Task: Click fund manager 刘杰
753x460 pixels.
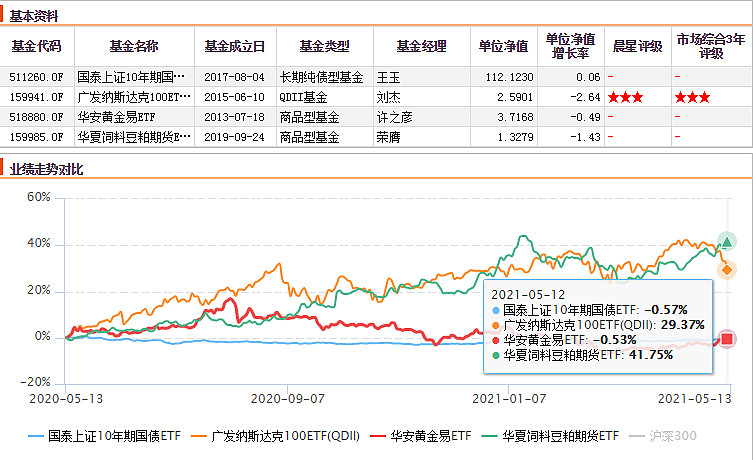Action: coord(388,97)
